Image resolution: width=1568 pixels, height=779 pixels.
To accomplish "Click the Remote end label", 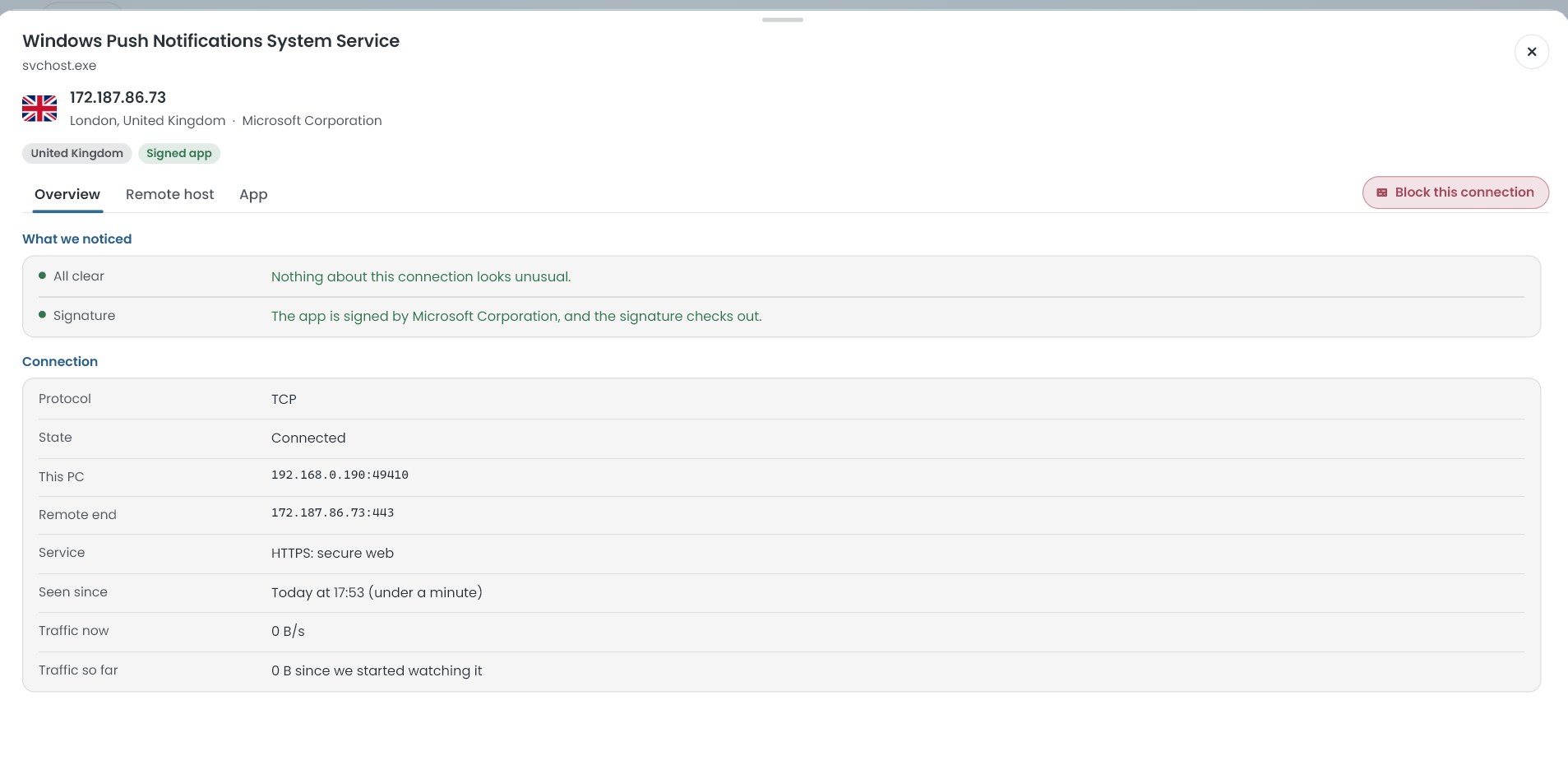I will [77, 515].
